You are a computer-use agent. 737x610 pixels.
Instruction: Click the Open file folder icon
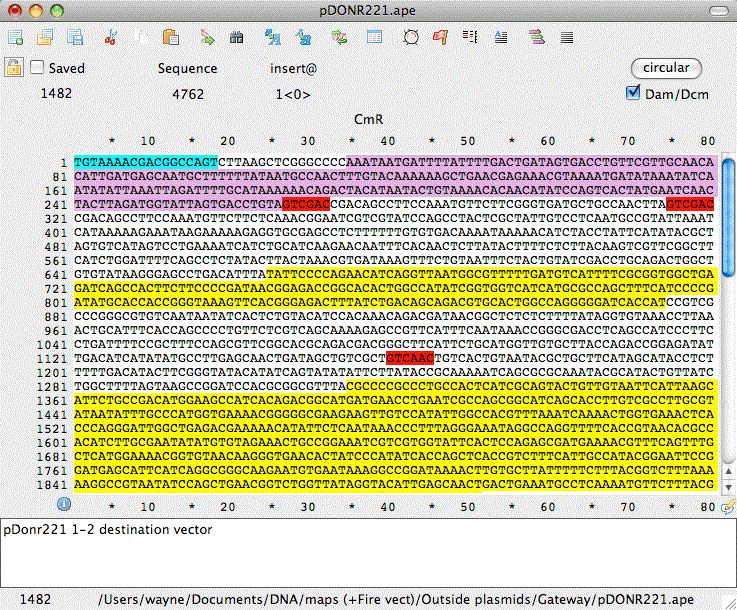click(45, 39)
